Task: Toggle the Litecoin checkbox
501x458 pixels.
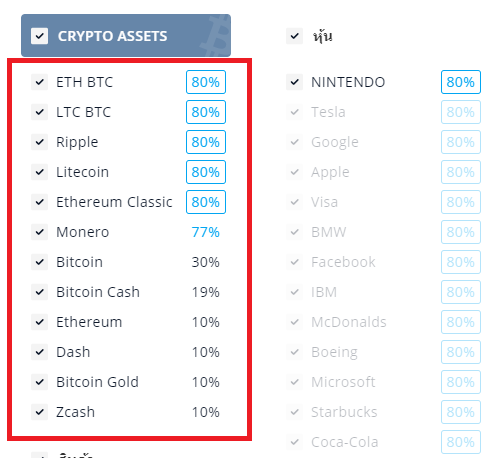Action: (x=39, y=172)
